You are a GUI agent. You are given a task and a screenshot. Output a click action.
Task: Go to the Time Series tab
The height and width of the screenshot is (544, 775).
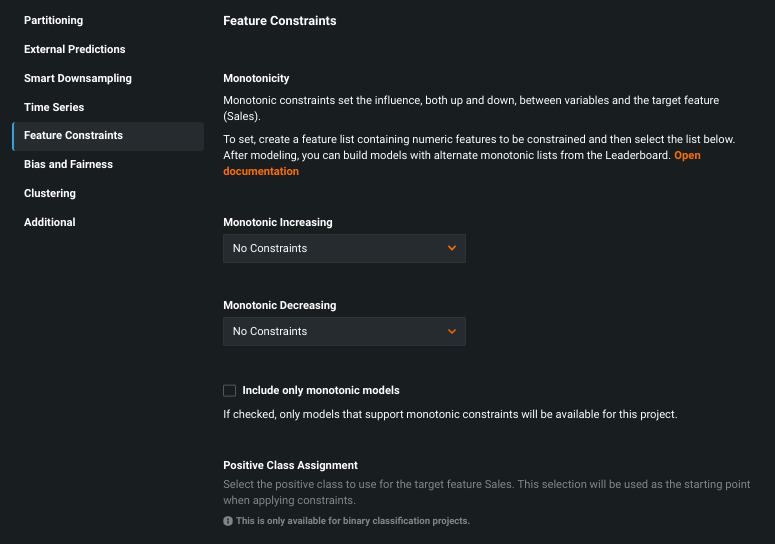tap(54, 107)
